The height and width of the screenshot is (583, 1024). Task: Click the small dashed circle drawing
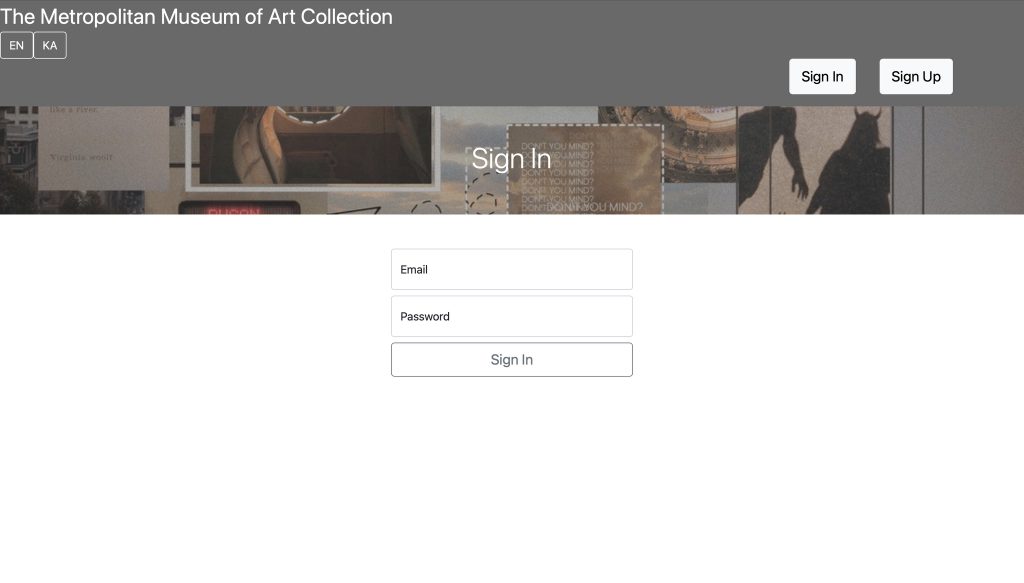[x=426, y=208]
